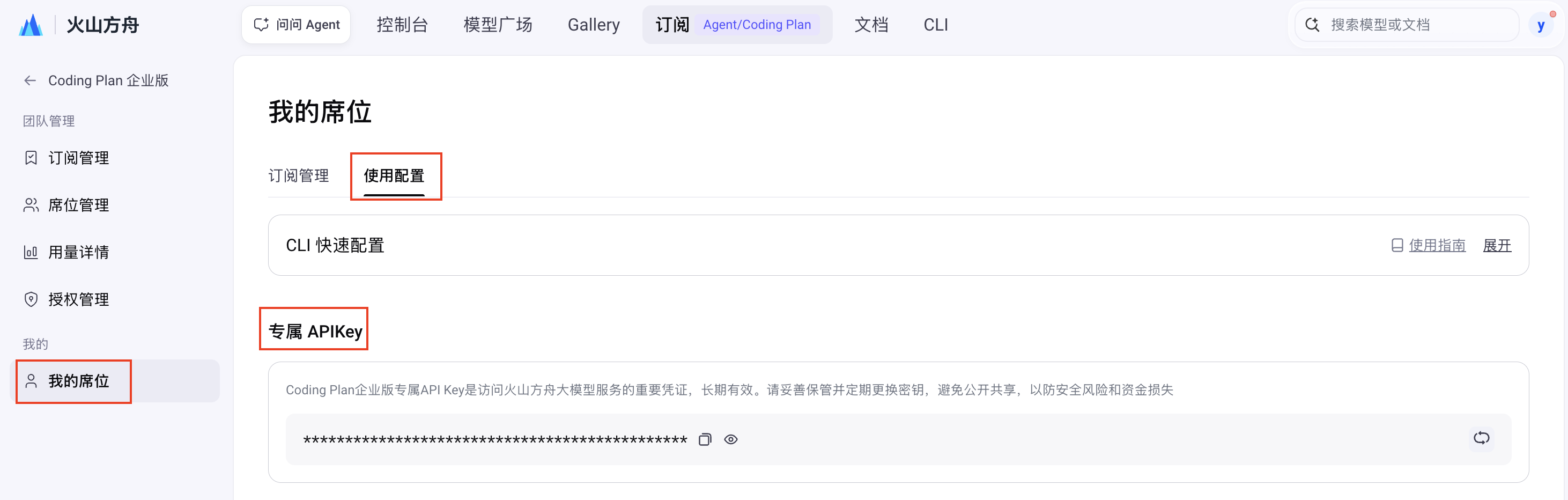1568x500 pixels.
Task: Go to 控制台 in top navigation
Action: 402,25
